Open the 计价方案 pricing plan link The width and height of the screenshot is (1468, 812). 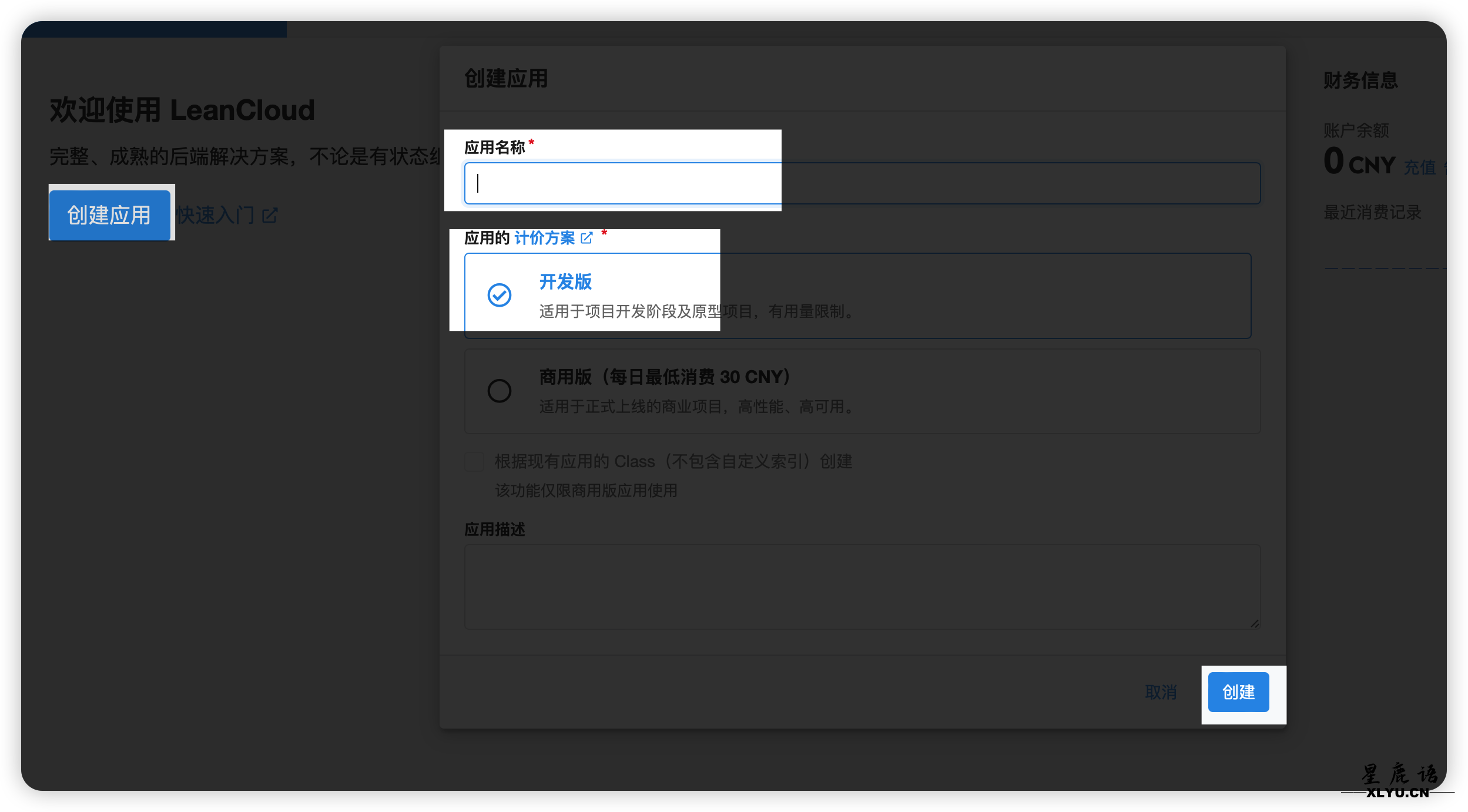(x=544, y=238)
